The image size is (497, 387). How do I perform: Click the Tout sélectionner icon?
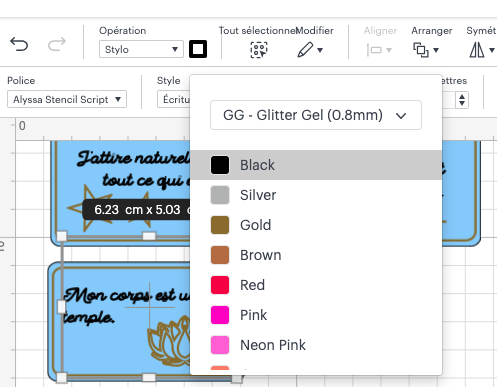tap(259, 50)
